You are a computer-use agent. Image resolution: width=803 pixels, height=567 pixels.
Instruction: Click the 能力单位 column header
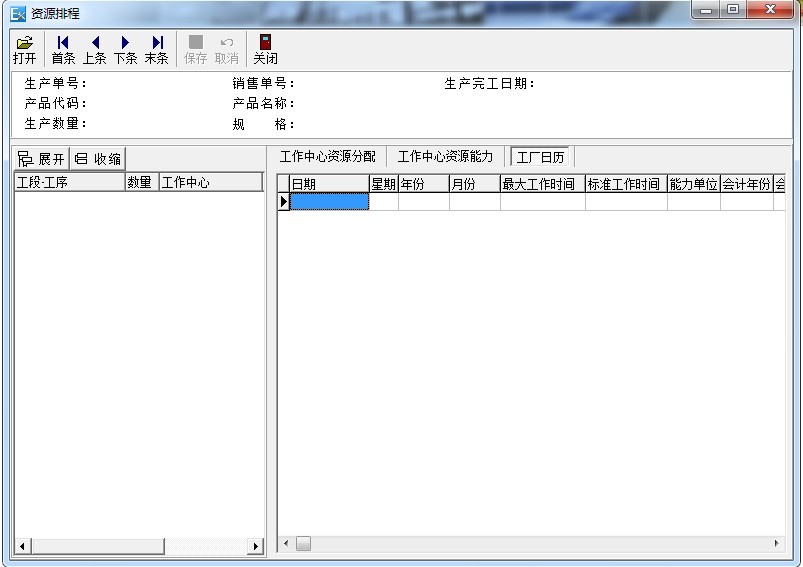point(694,184)
